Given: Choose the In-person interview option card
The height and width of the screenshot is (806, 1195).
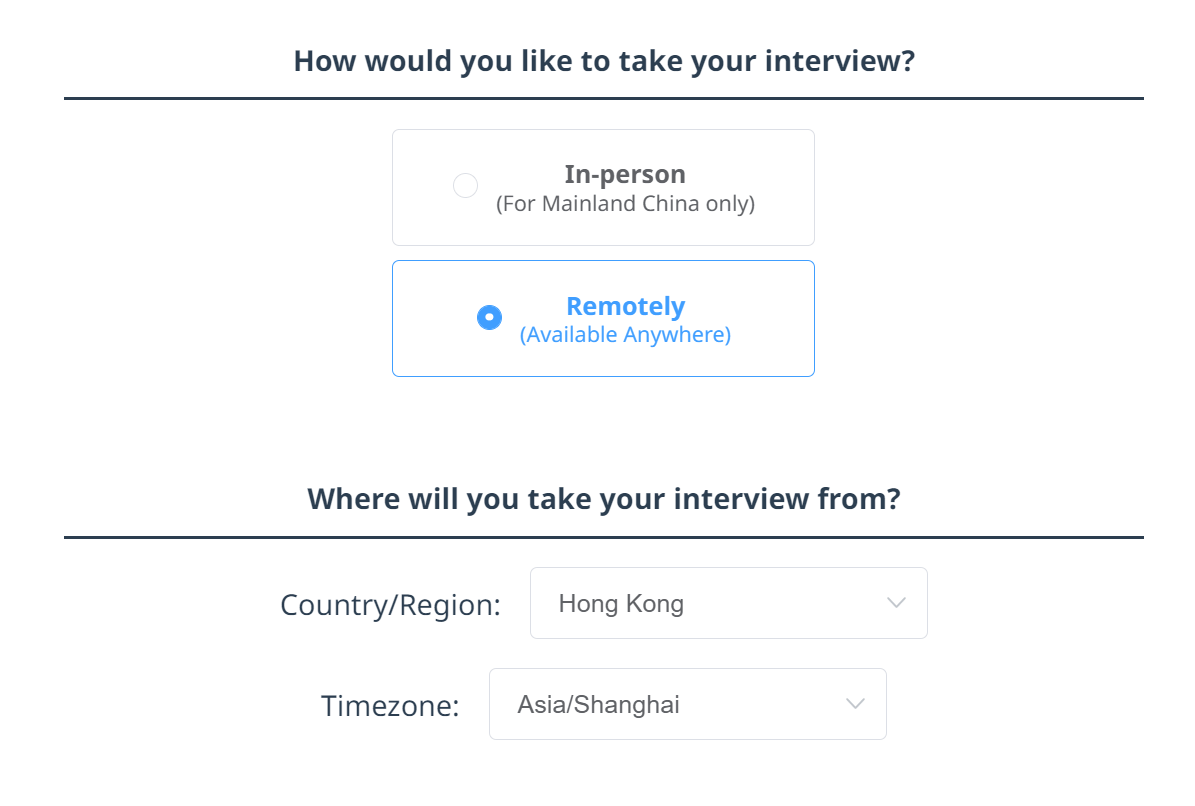Looking at the screenshot, I should [603, 187].
